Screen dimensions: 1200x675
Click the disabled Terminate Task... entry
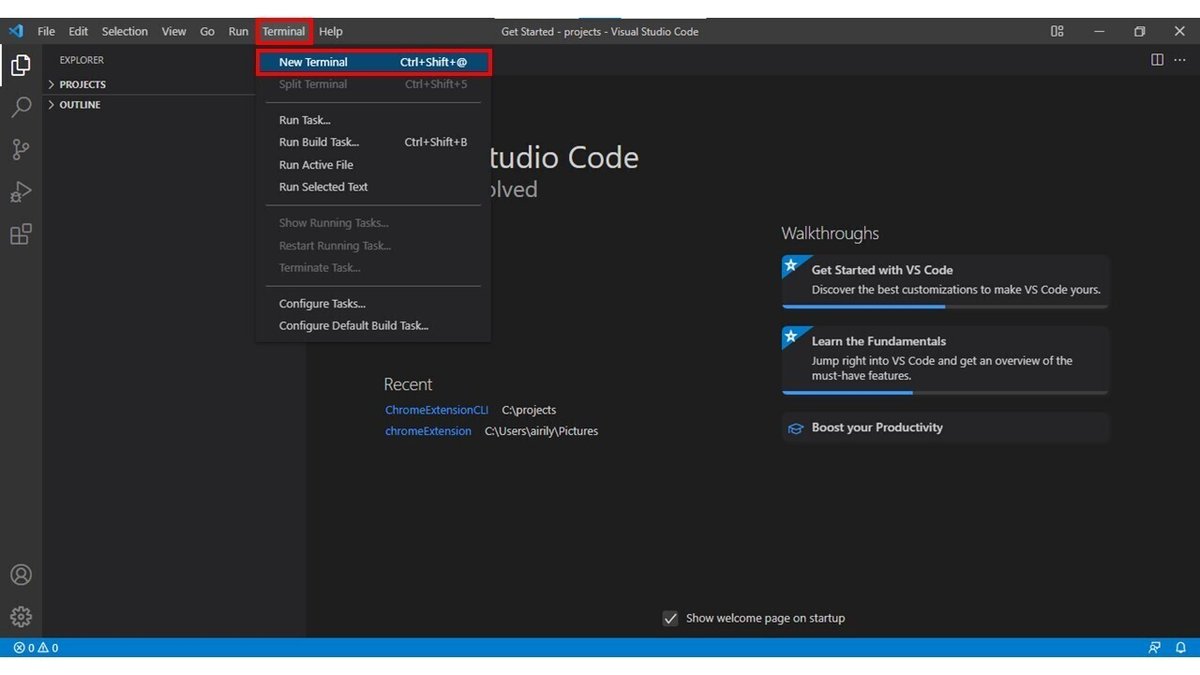click(373, 267)
